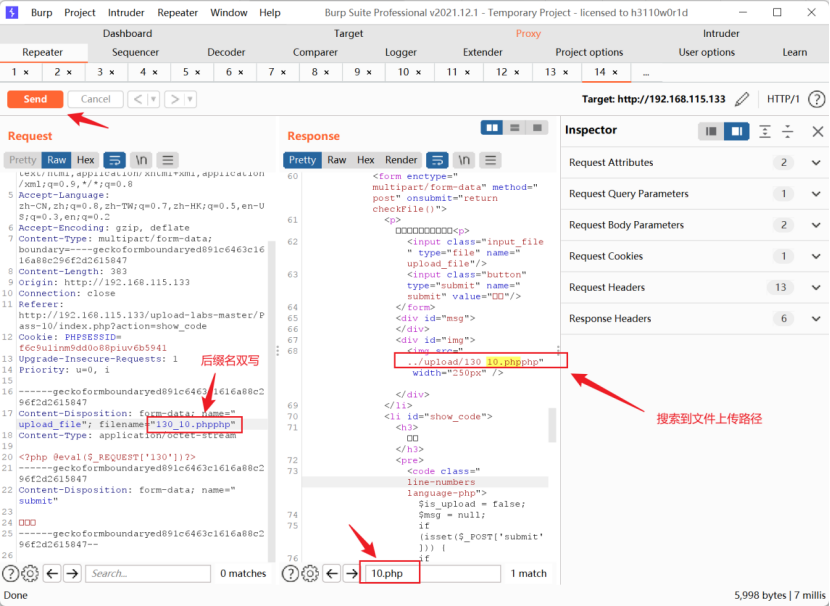Click the response pane vertical scrollbar
This screenshot has height=606, width=830.
pos(552,424)
